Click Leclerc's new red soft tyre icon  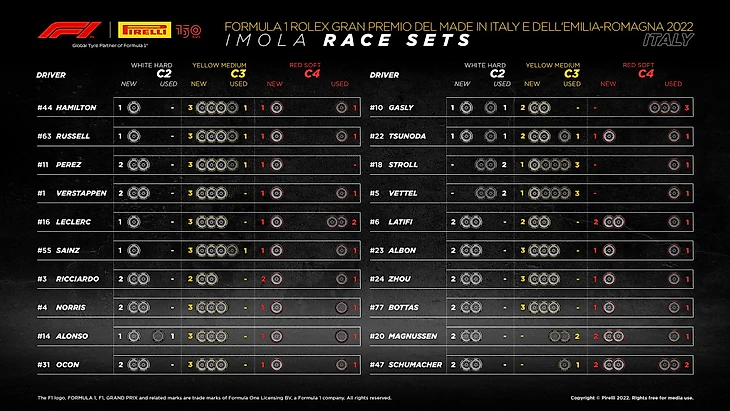276,221
